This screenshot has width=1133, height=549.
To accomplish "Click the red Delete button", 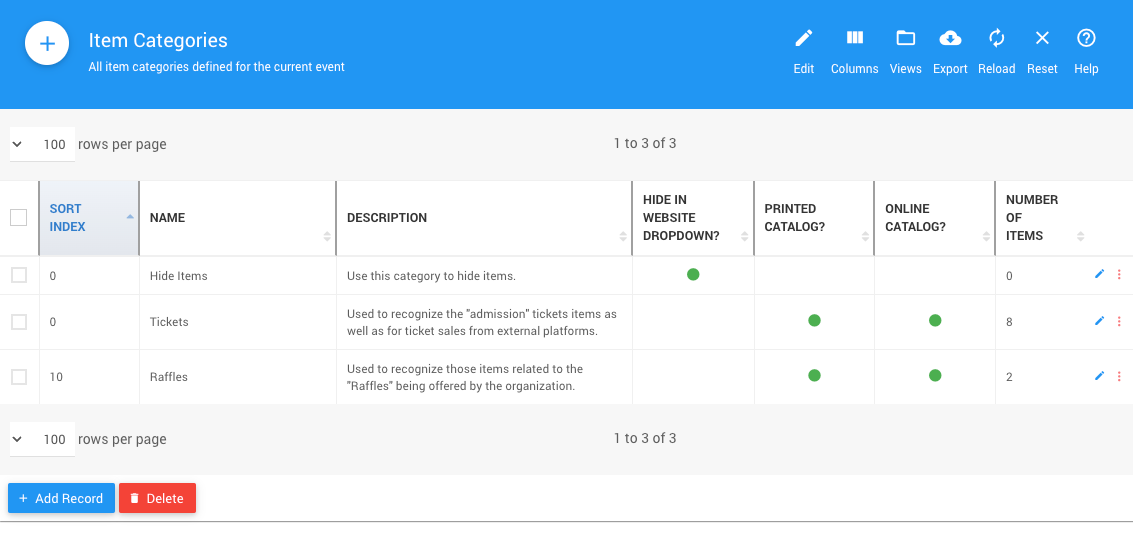I will tap(157, 498).
